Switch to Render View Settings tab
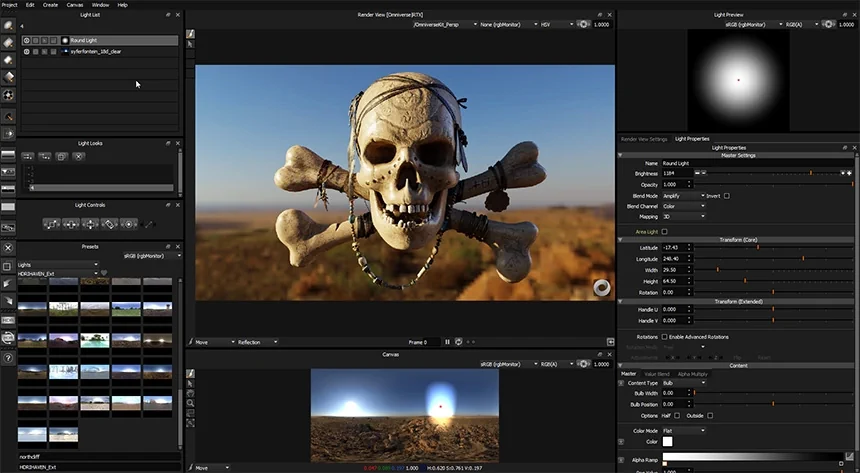 pyautogui.click(x=644, y=139)
